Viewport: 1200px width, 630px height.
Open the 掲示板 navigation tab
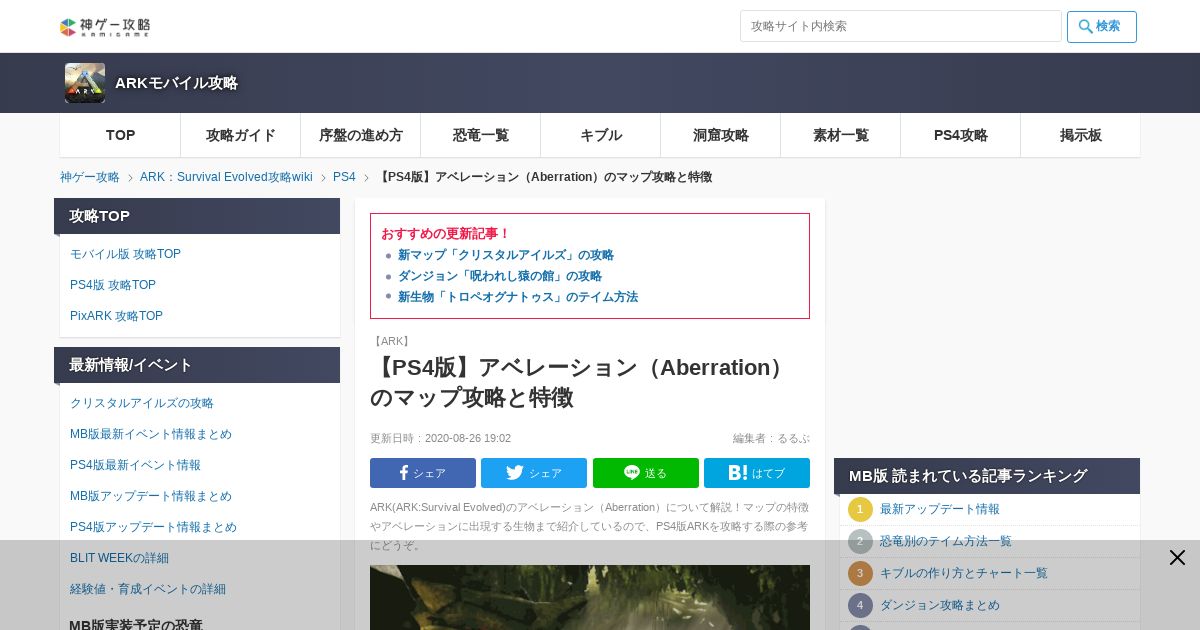1081,135
